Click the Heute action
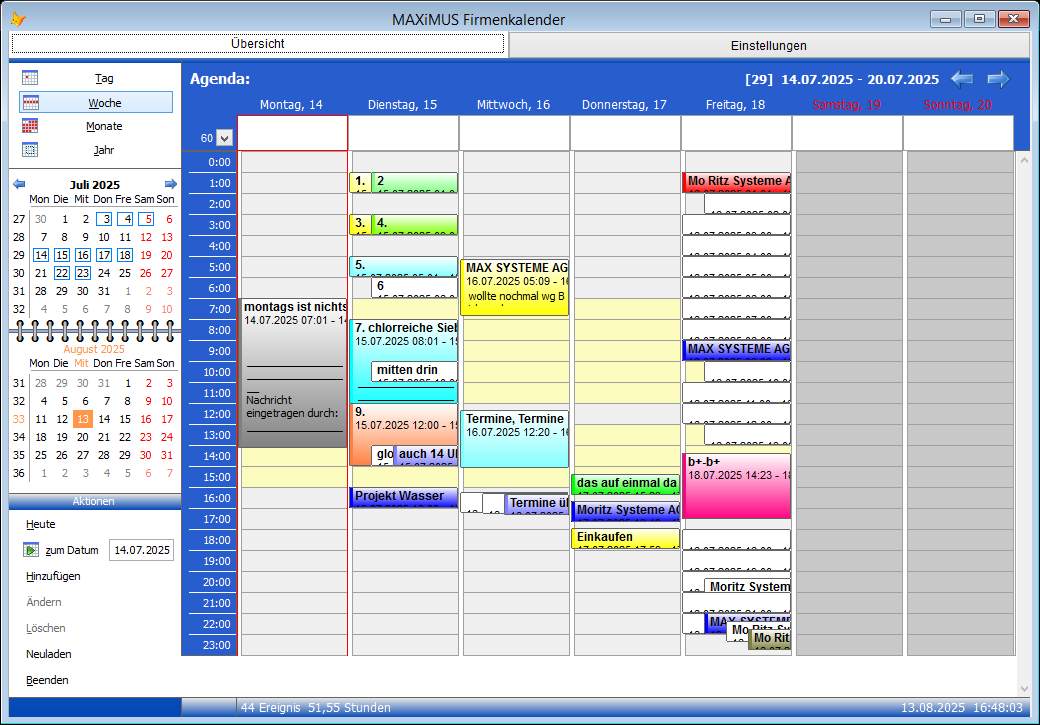 click(41, 524)
